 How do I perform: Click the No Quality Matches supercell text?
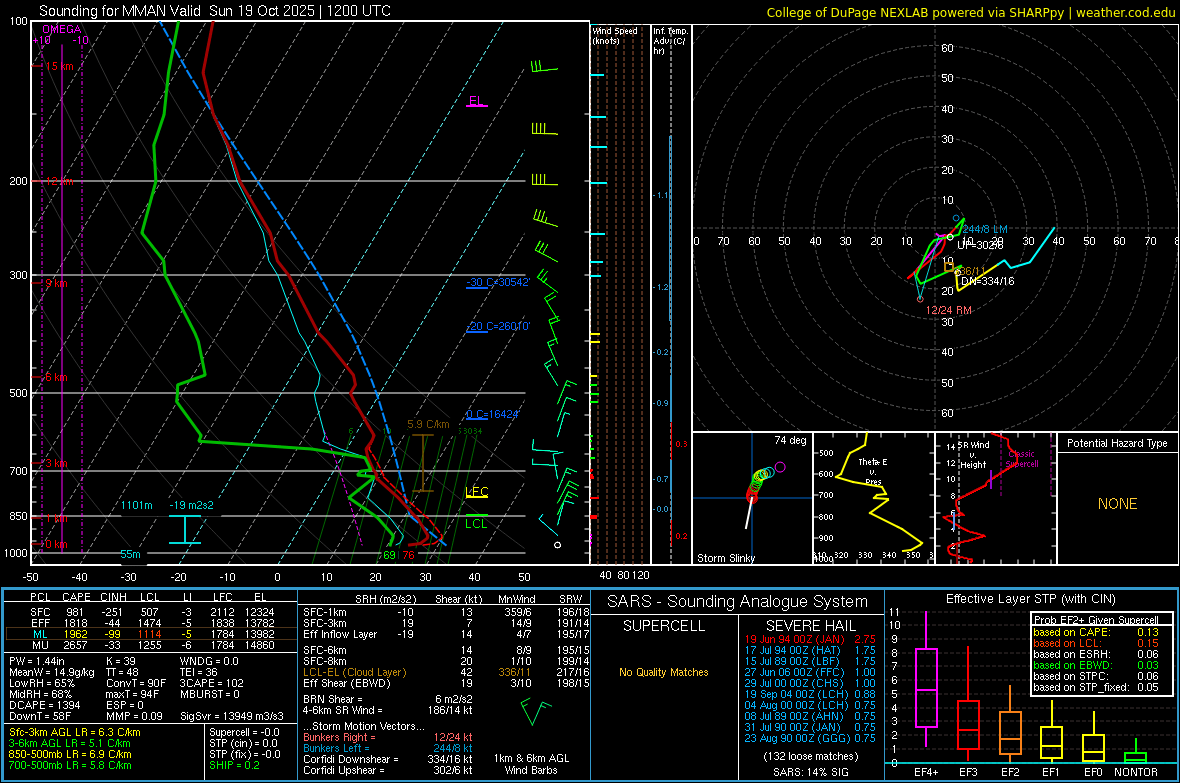664,672
